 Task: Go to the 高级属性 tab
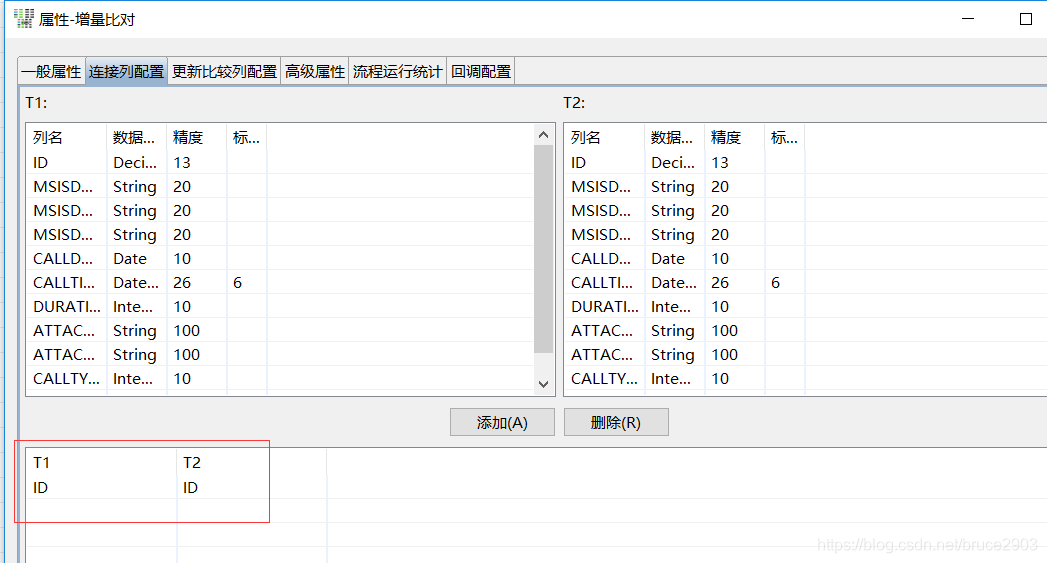pyautogui.click(x=315, y=71)
